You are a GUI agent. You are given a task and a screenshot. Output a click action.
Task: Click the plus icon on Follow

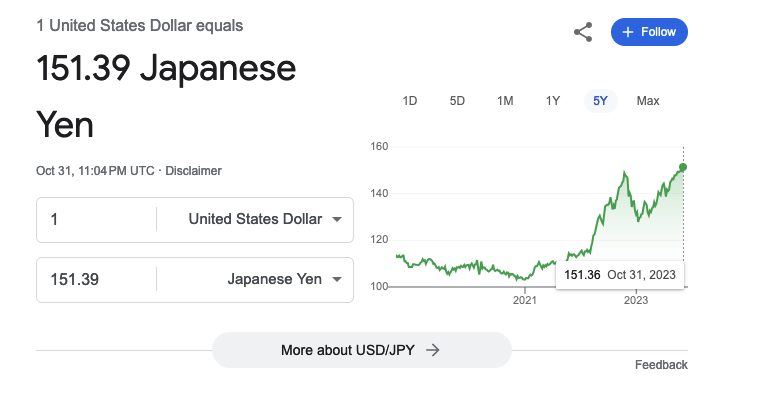pyautogui.click(x=628, y=32)
